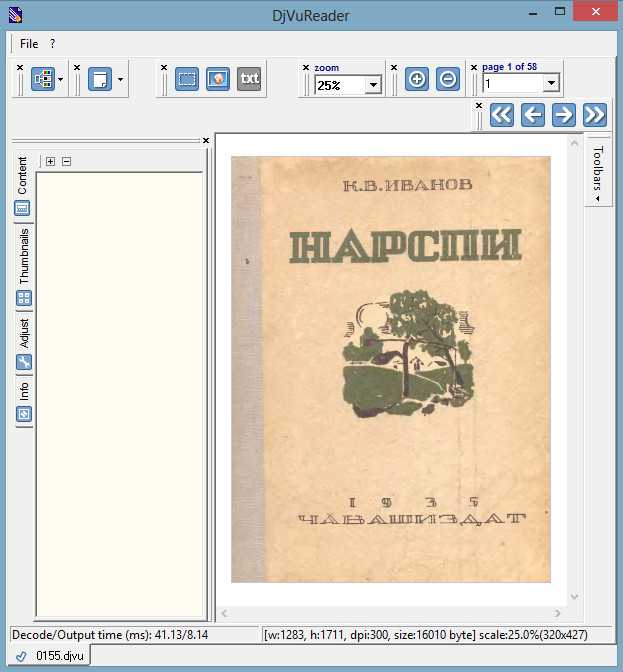
Task: Go to the first page
Action: pyautogui.click(x=502, y=115)
